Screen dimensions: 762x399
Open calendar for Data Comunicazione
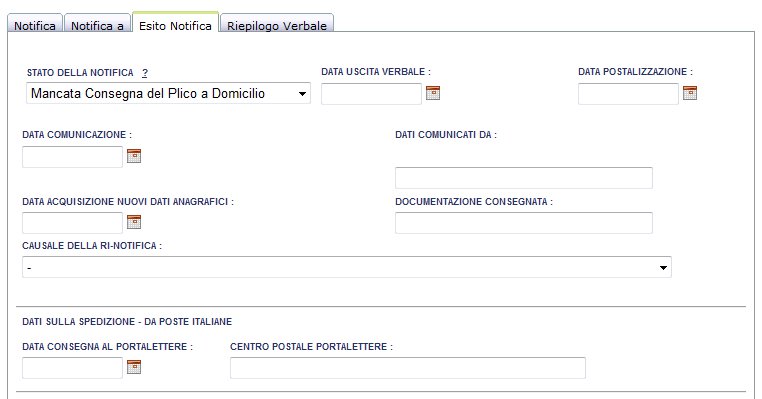(x=134, y=156)
